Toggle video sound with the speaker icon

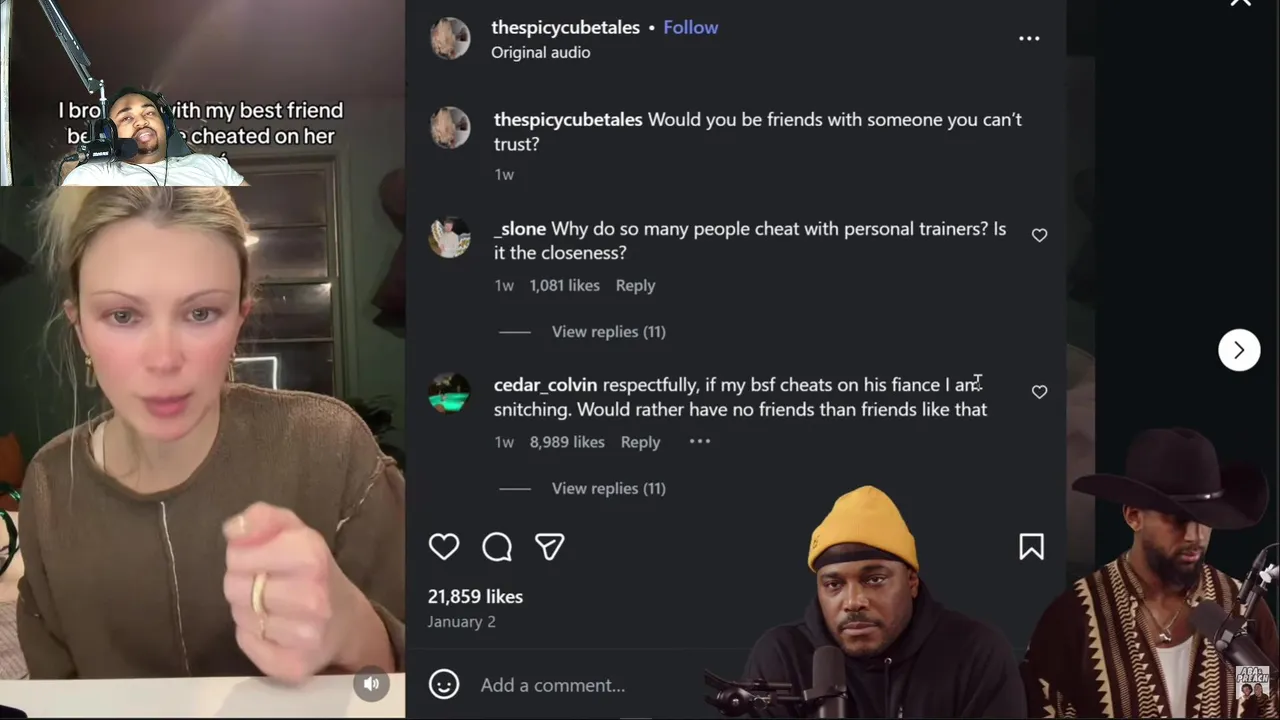(371, 684)
